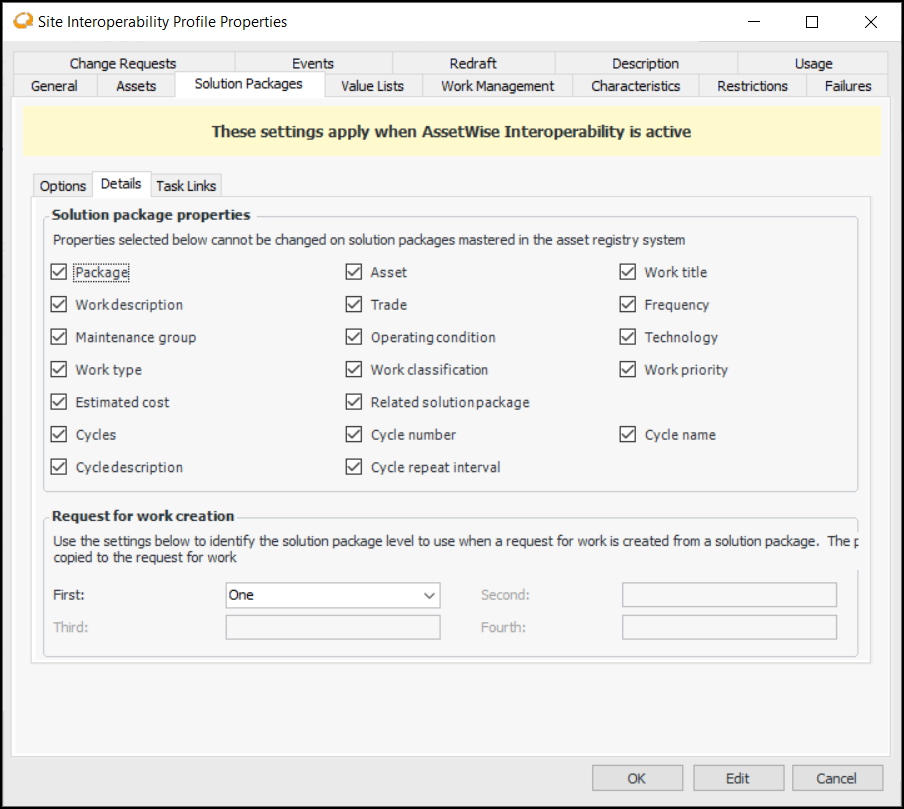Go to the Value Lists tab

point(372,86)
